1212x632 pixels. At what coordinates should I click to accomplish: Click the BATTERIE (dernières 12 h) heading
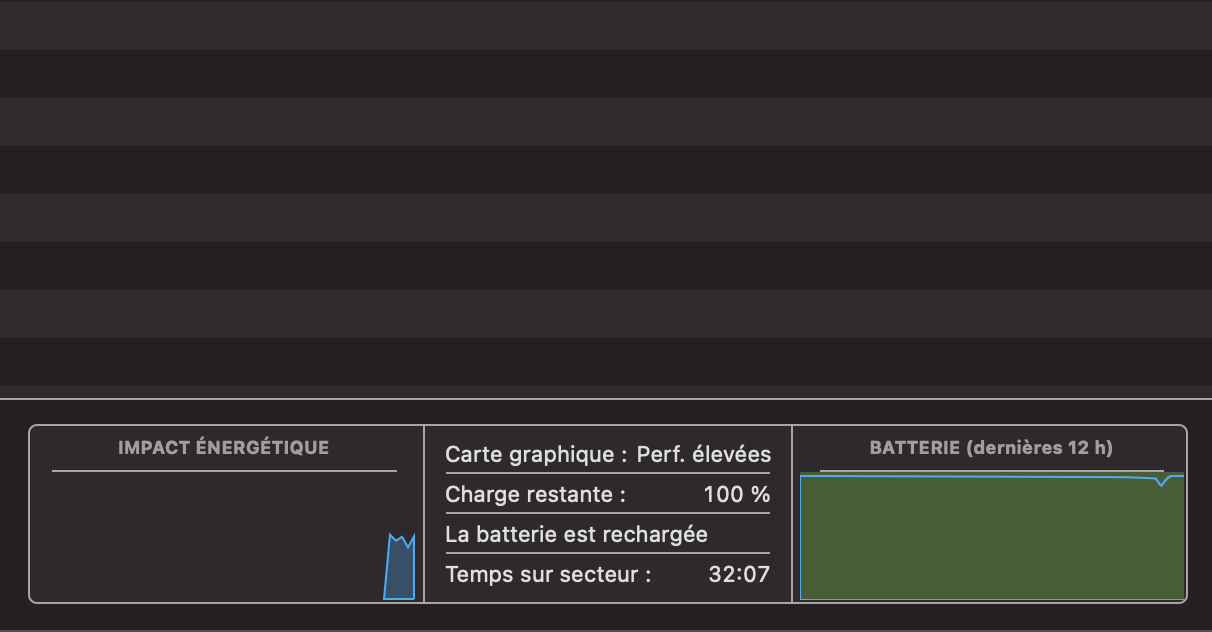pyautogui.click(x=991, y=447)
